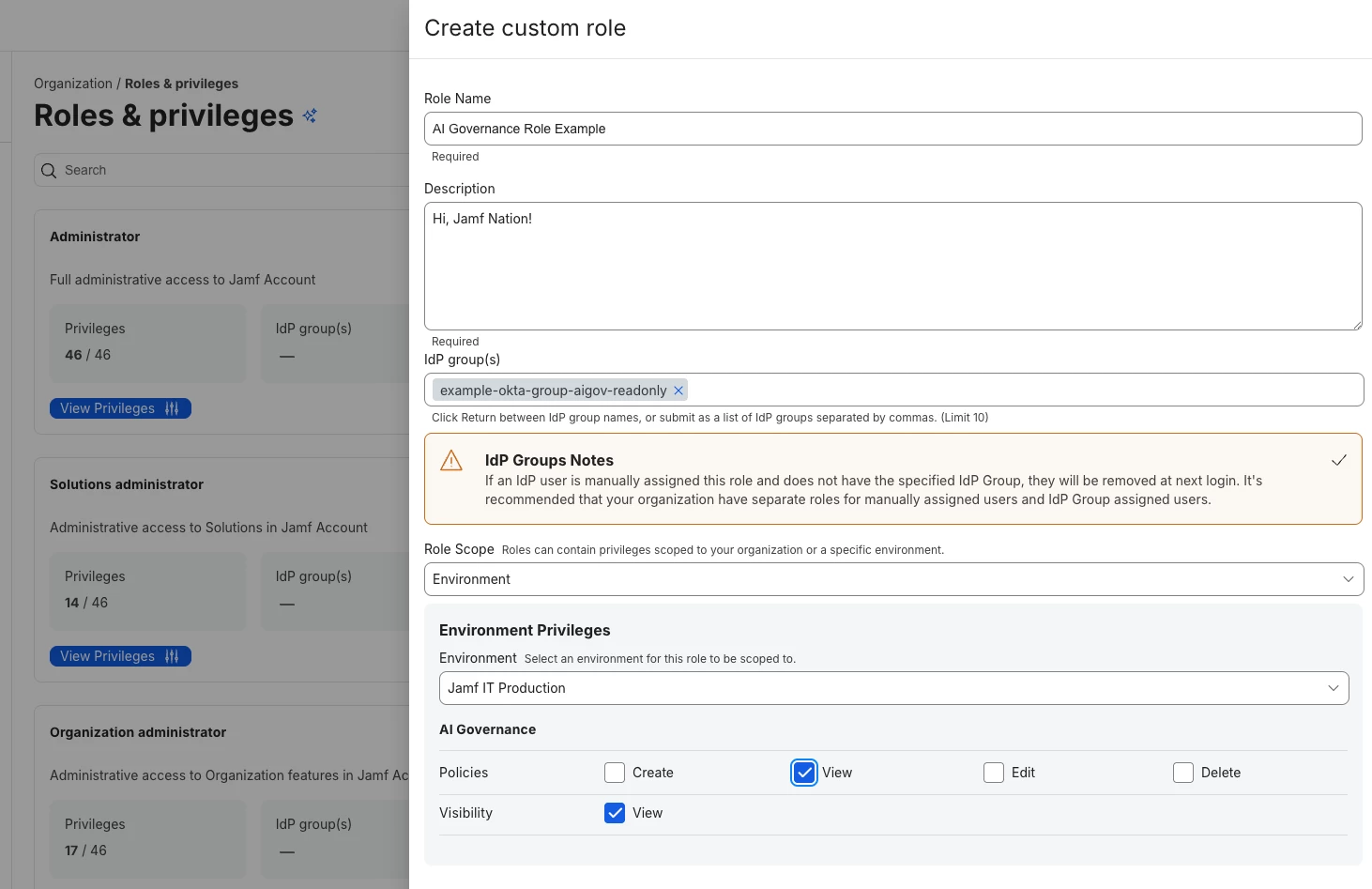Dismiss the IdP Groups Notes checkmark
This screenshot has height=889, width=1372.
tap(1339, 460)
